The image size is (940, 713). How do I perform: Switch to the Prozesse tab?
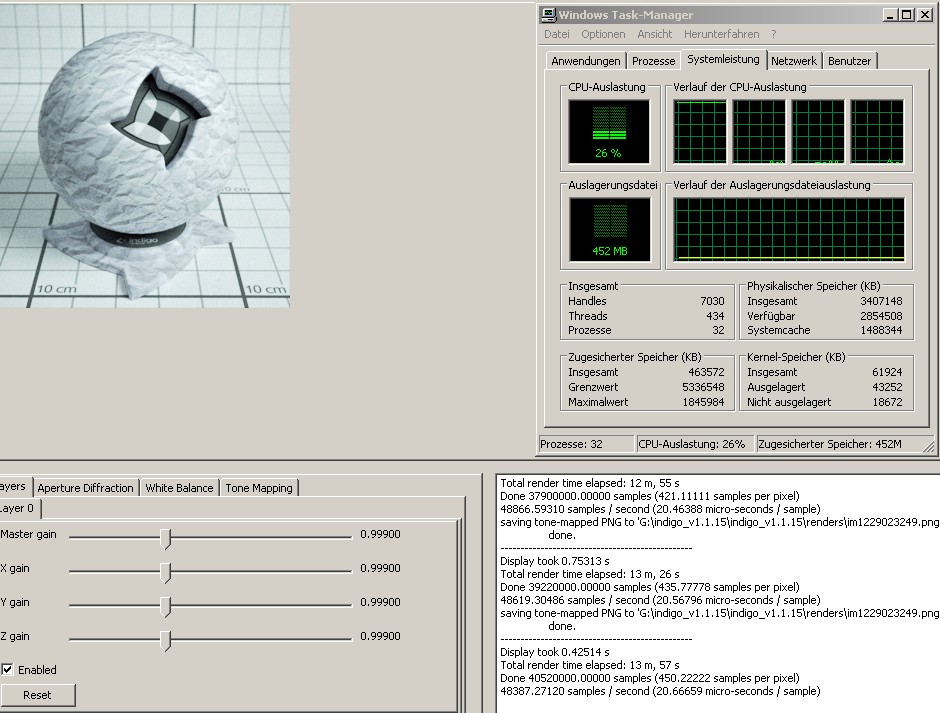click(653, 61)
